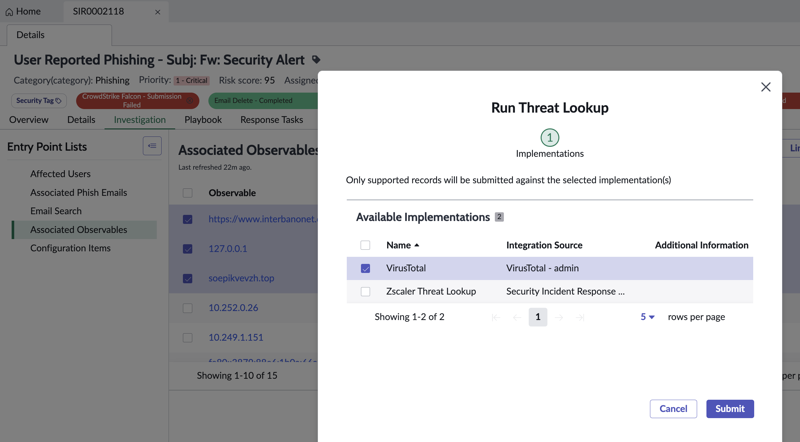800x442 pixels.
Task: Select the SIR0002118 record tab
Action: coord(98,11)
